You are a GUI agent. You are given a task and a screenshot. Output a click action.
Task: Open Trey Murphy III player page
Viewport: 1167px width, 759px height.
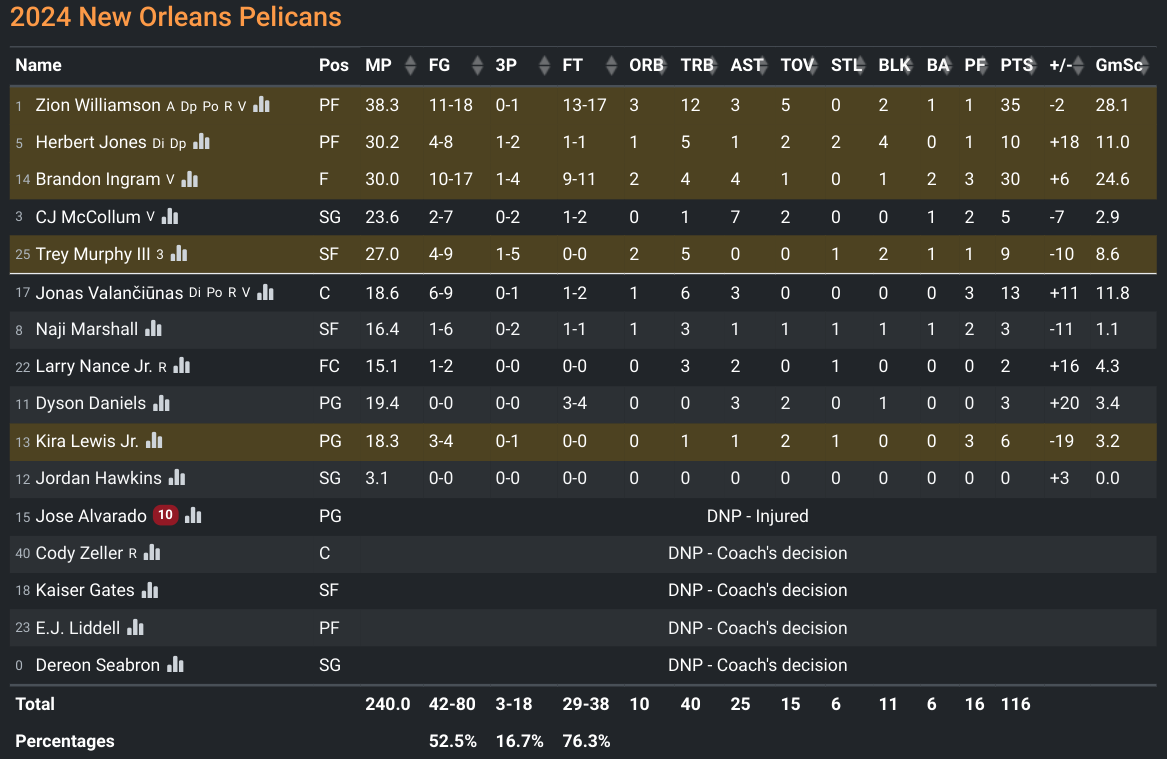click(x=93, y=254)
